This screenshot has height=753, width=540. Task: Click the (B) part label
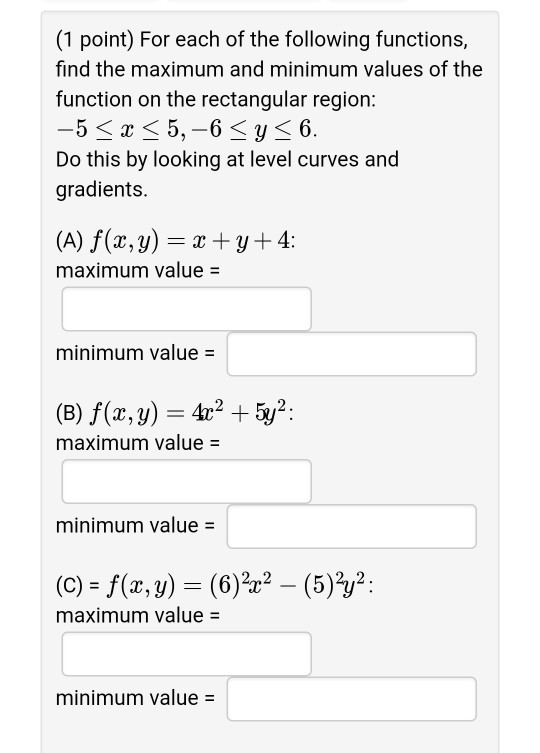click(70, 413)
